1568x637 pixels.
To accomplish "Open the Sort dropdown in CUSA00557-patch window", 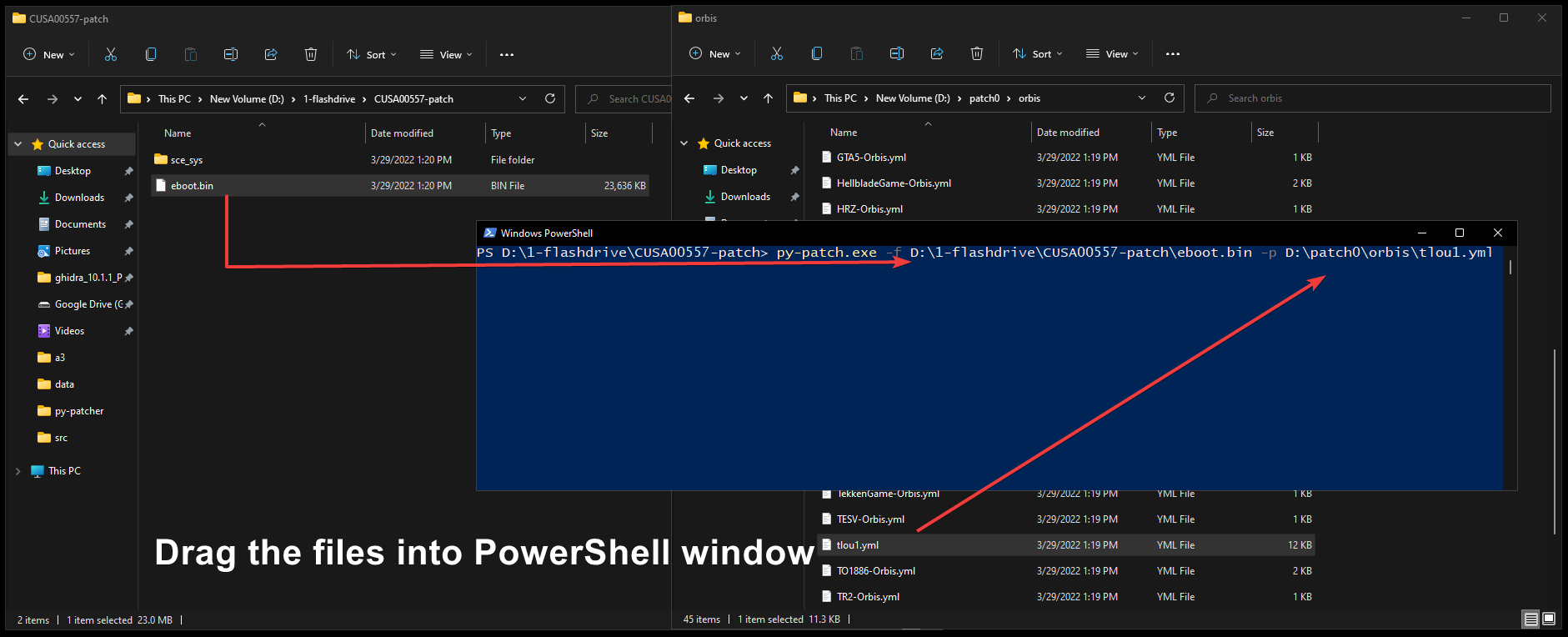I will (x=372, y=54).
